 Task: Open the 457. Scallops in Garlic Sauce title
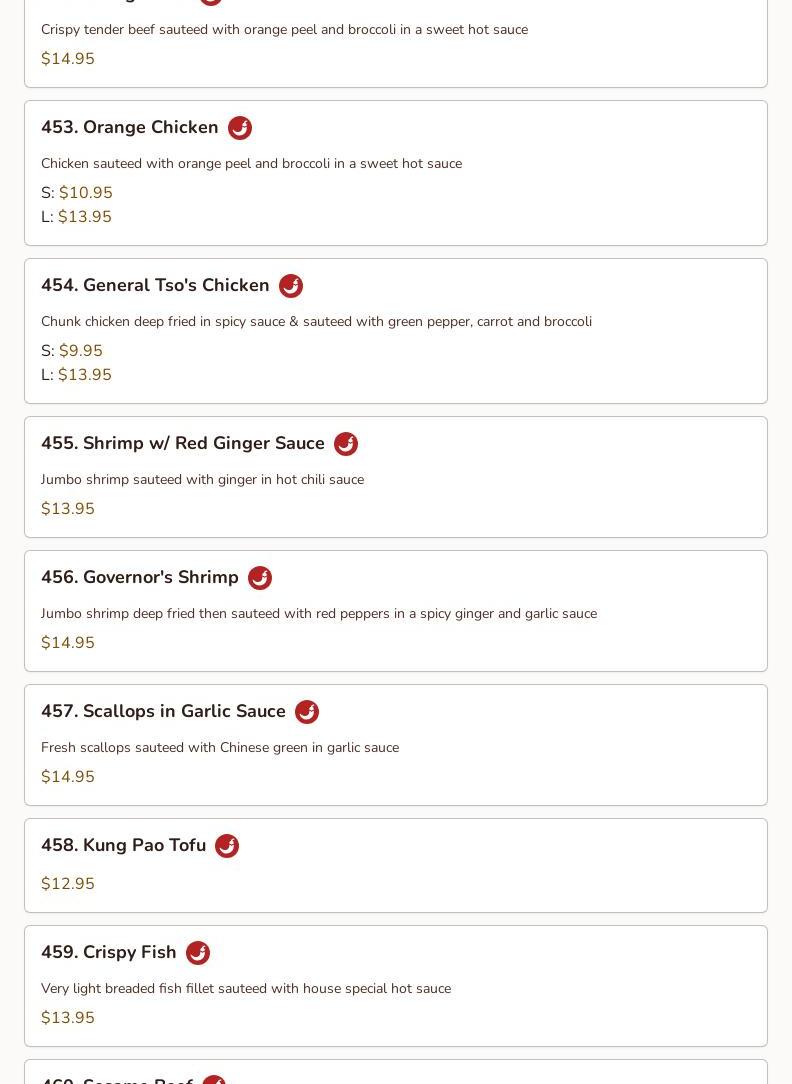163,711
